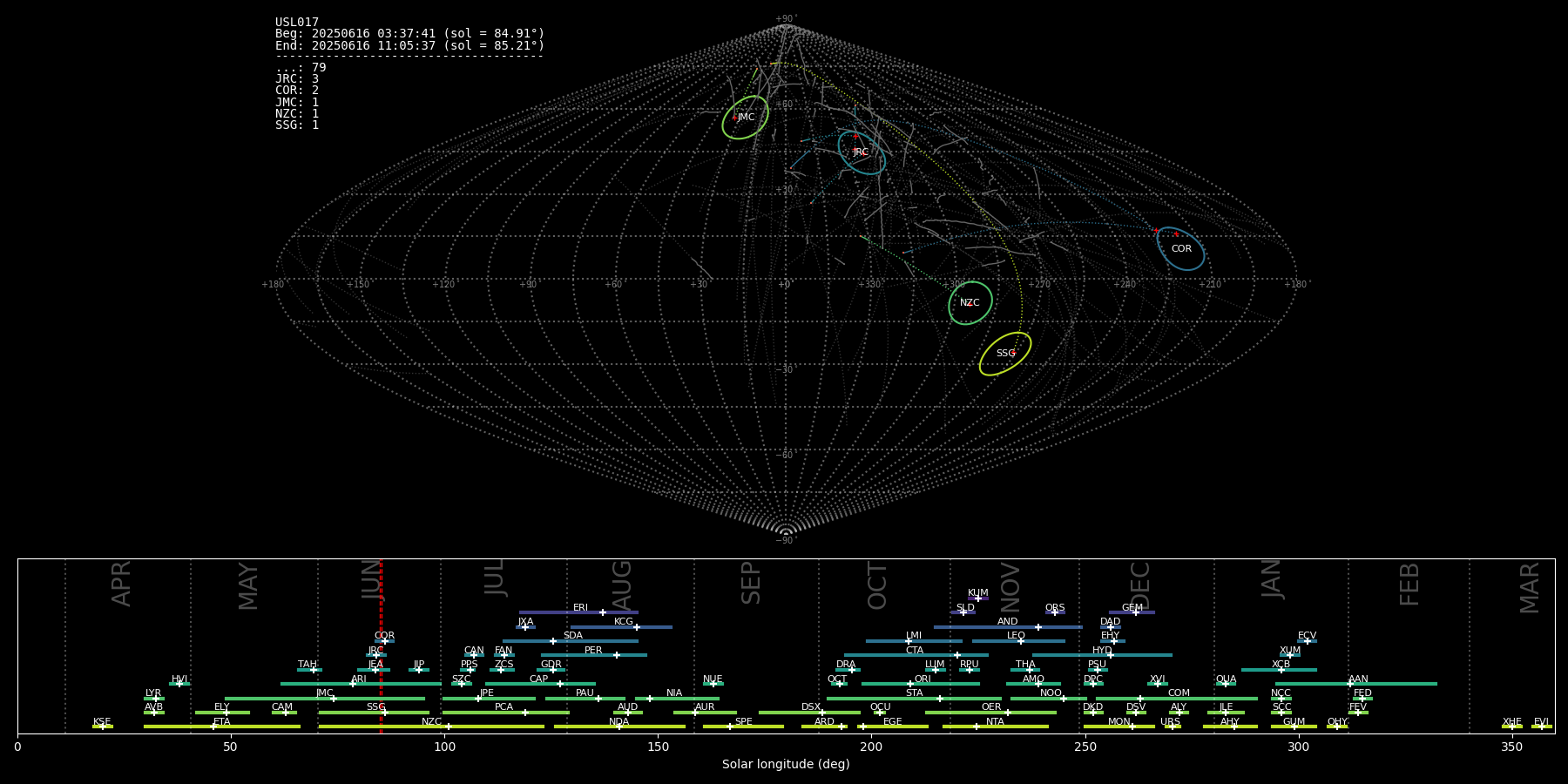Click the 150 tick on solar longitude axis
This screenshot has height=784, width=1568.
658,747
